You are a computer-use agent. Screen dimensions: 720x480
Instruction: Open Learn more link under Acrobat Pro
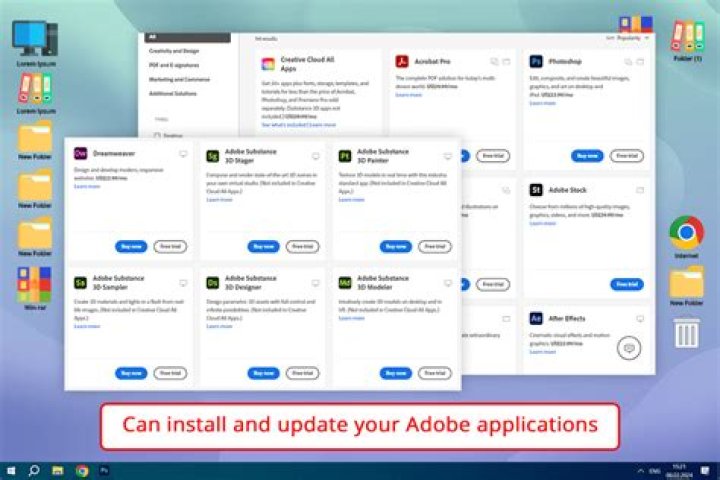[408, 95]
